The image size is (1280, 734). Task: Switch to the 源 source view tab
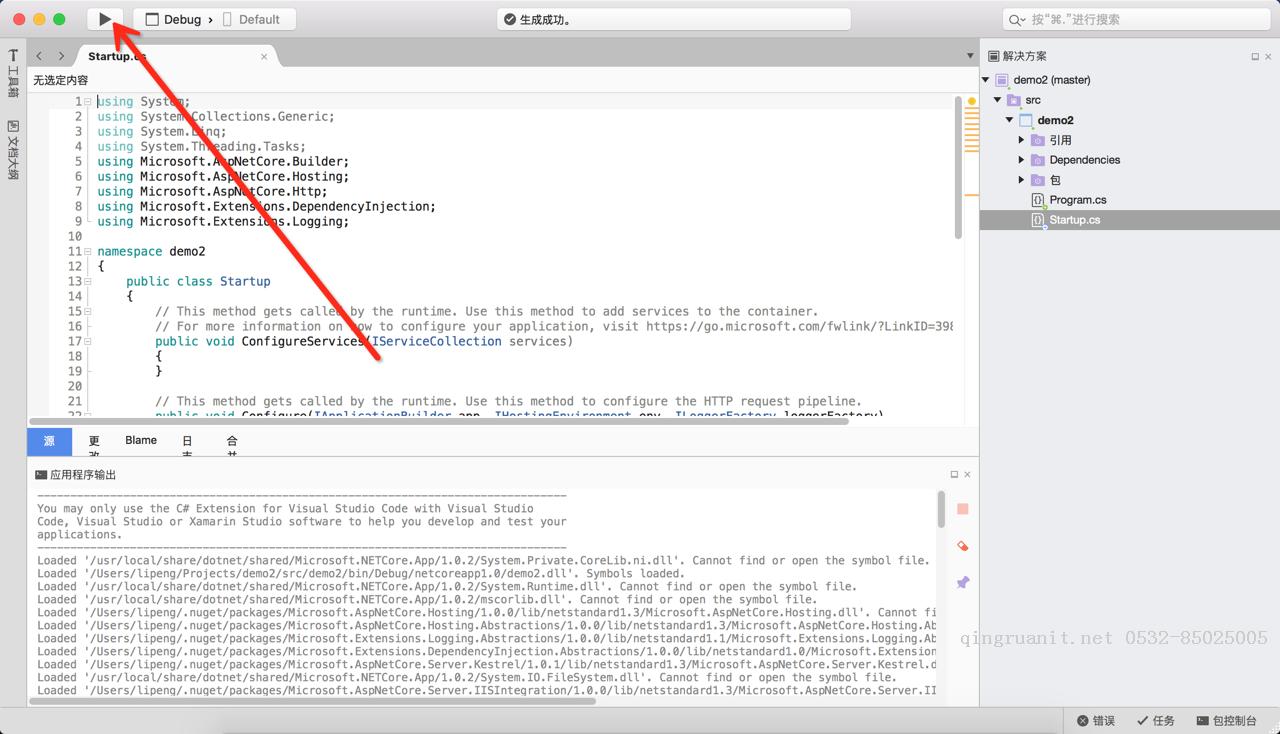tap(49, 441)
